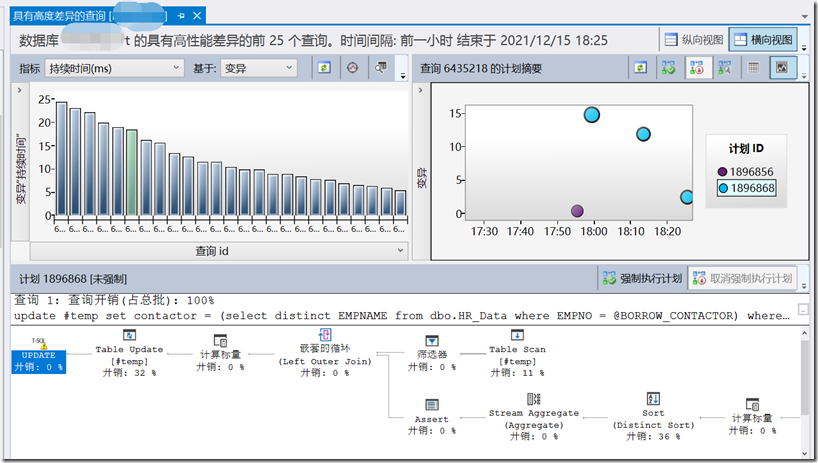Open the metric dropdown showing 持续时间(ms)
The width and height of the screenshot is (818, 463).
tap(114, 68)
